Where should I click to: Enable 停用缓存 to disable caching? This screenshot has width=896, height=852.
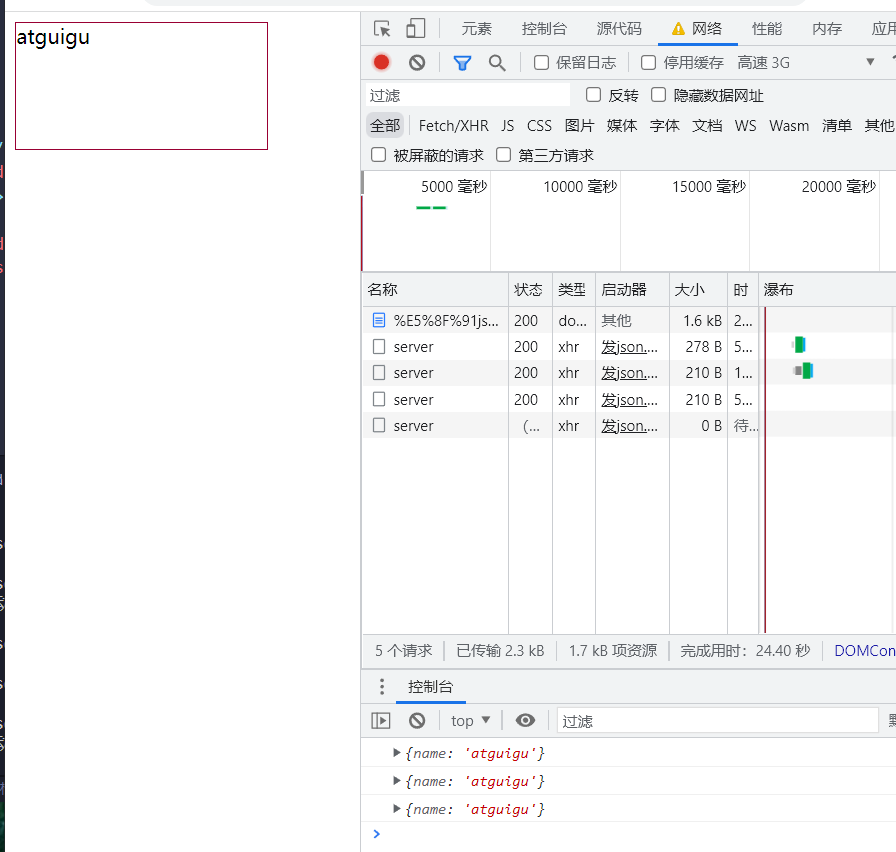648,62
